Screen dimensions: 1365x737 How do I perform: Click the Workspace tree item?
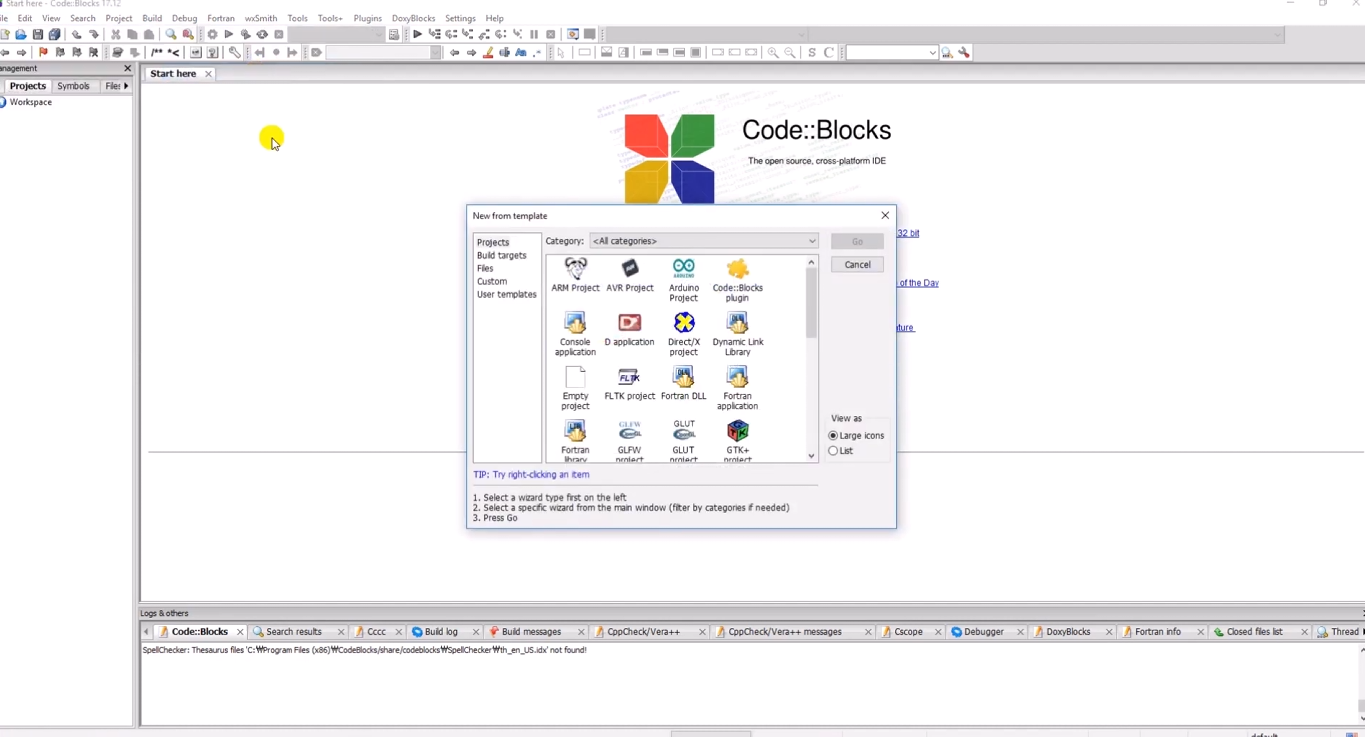point(31,102)
